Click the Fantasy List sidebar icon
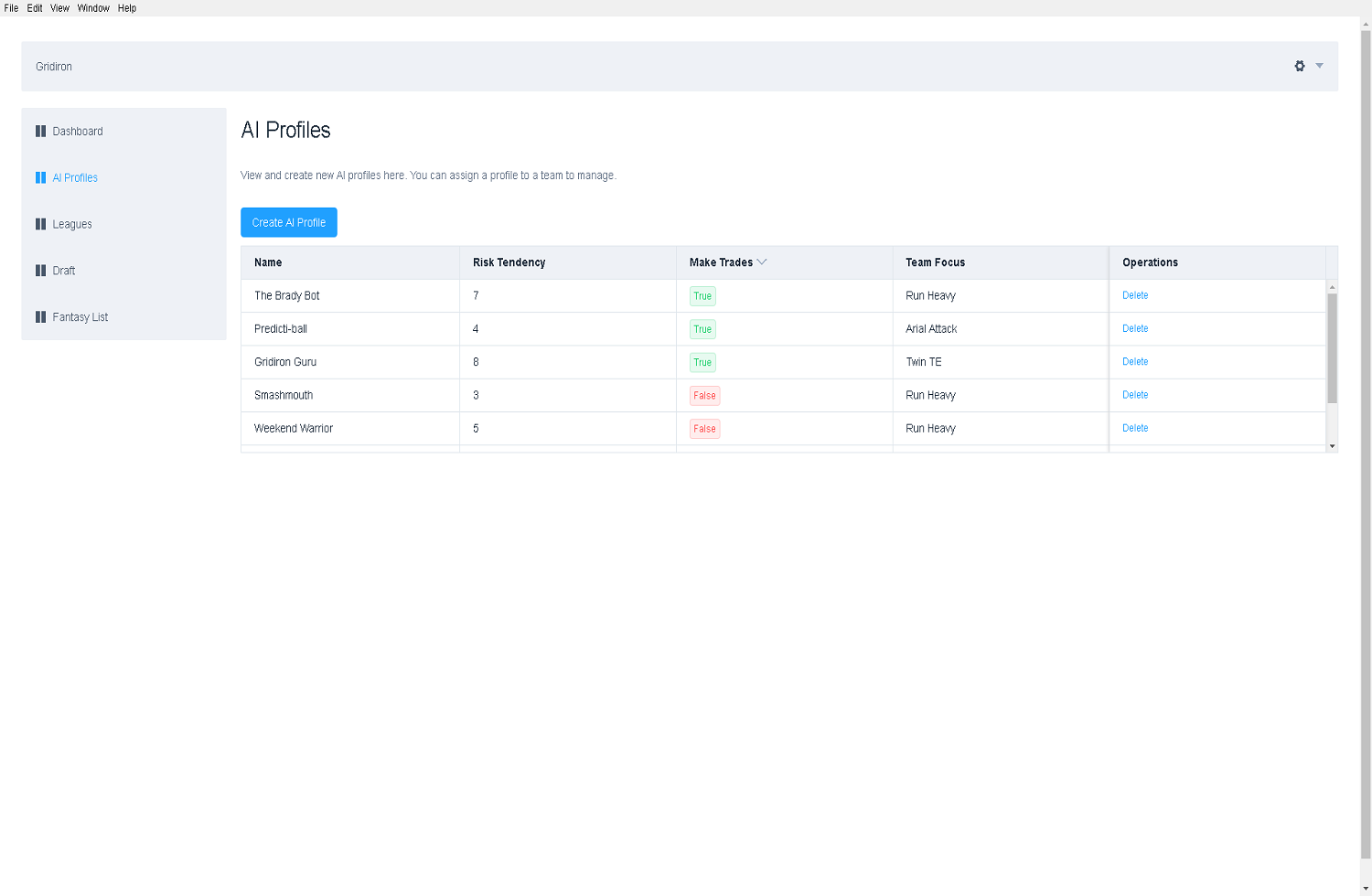Viewport: 1372px width, 896px height. tap(40, 317)
